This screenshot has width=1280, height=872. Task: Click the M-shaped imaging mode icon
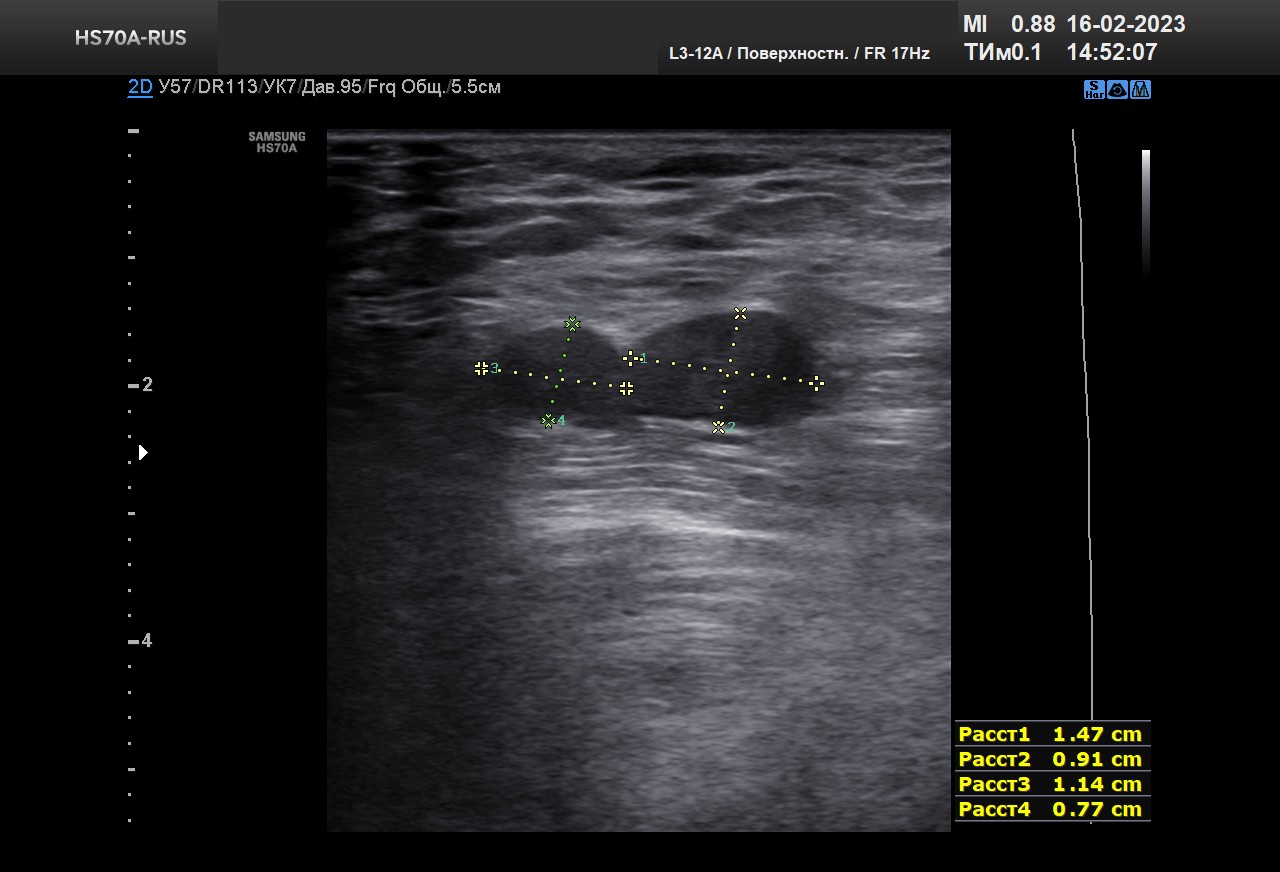click(1140, 89)
